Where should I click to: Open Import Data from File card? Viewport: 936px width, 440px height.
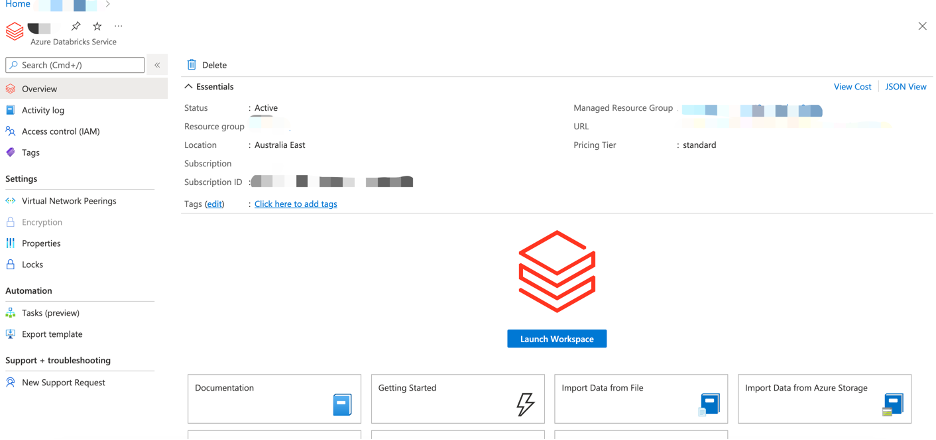tap(641, 399)
